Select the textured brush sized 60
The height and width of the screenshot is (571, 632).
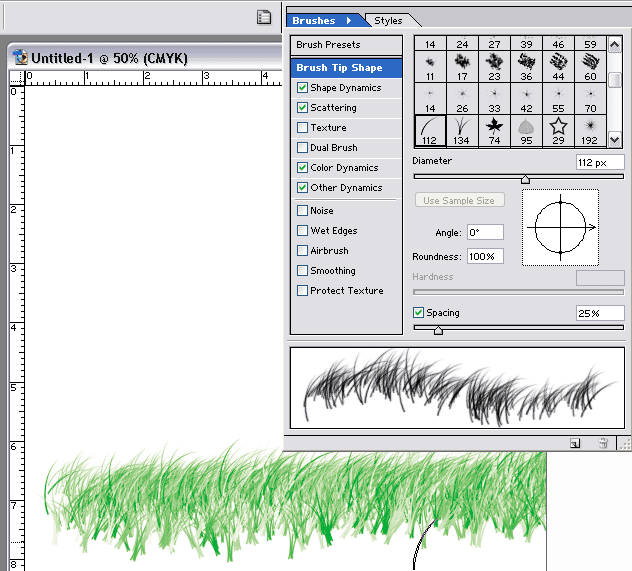pyautogui.click(x=590, y=67)
